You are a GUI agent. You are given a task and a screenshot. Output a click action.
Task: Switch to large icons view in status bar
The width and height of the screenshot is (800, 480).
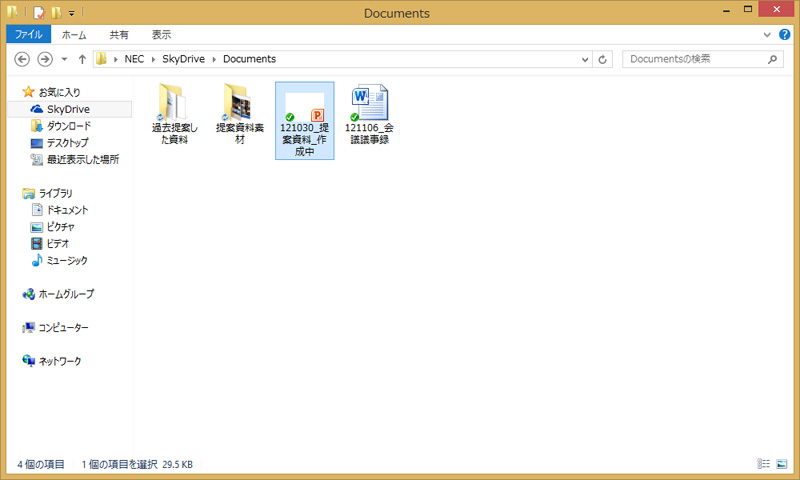[x=783, y=464]
